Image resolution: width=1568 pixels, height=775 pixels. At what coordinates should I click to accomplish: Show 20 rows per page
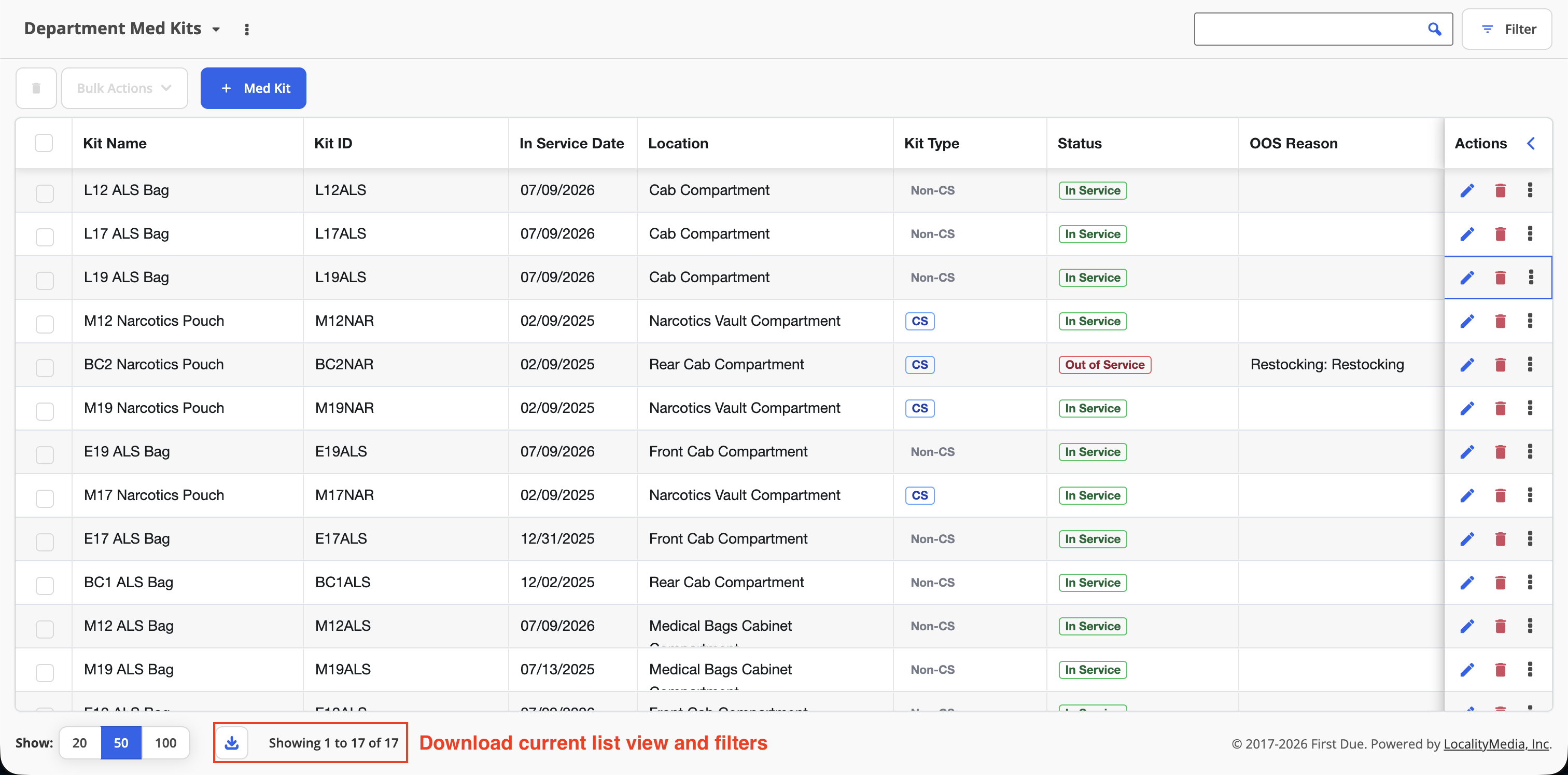[x=80, y=743]
